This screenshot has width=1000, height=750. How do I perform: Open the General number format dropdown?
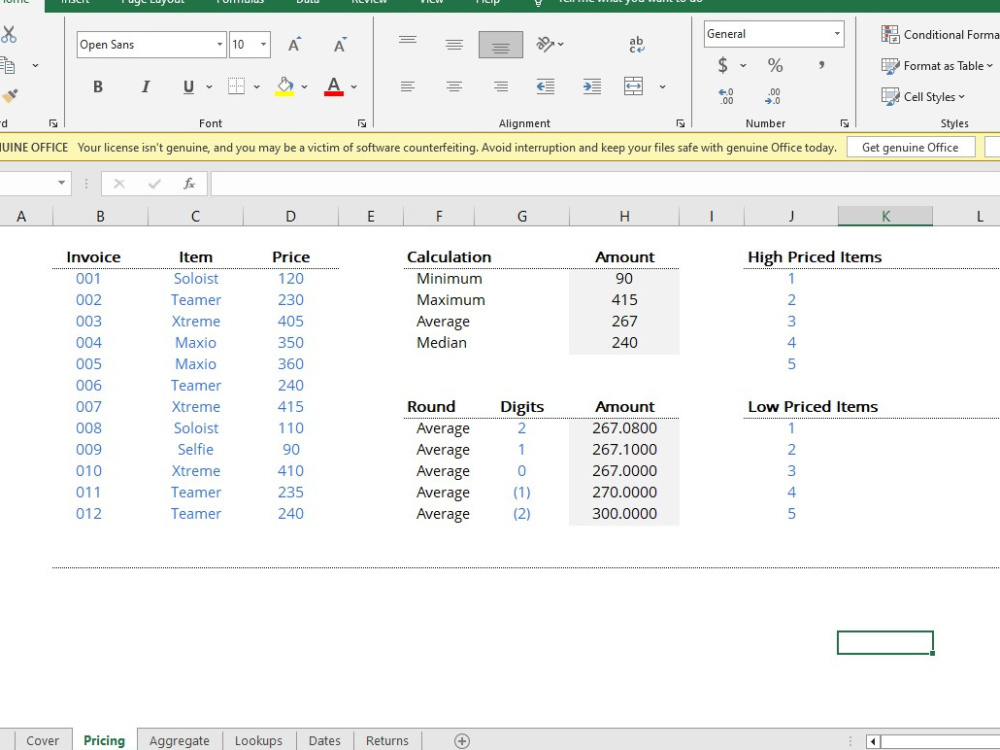tap(837, 34)
